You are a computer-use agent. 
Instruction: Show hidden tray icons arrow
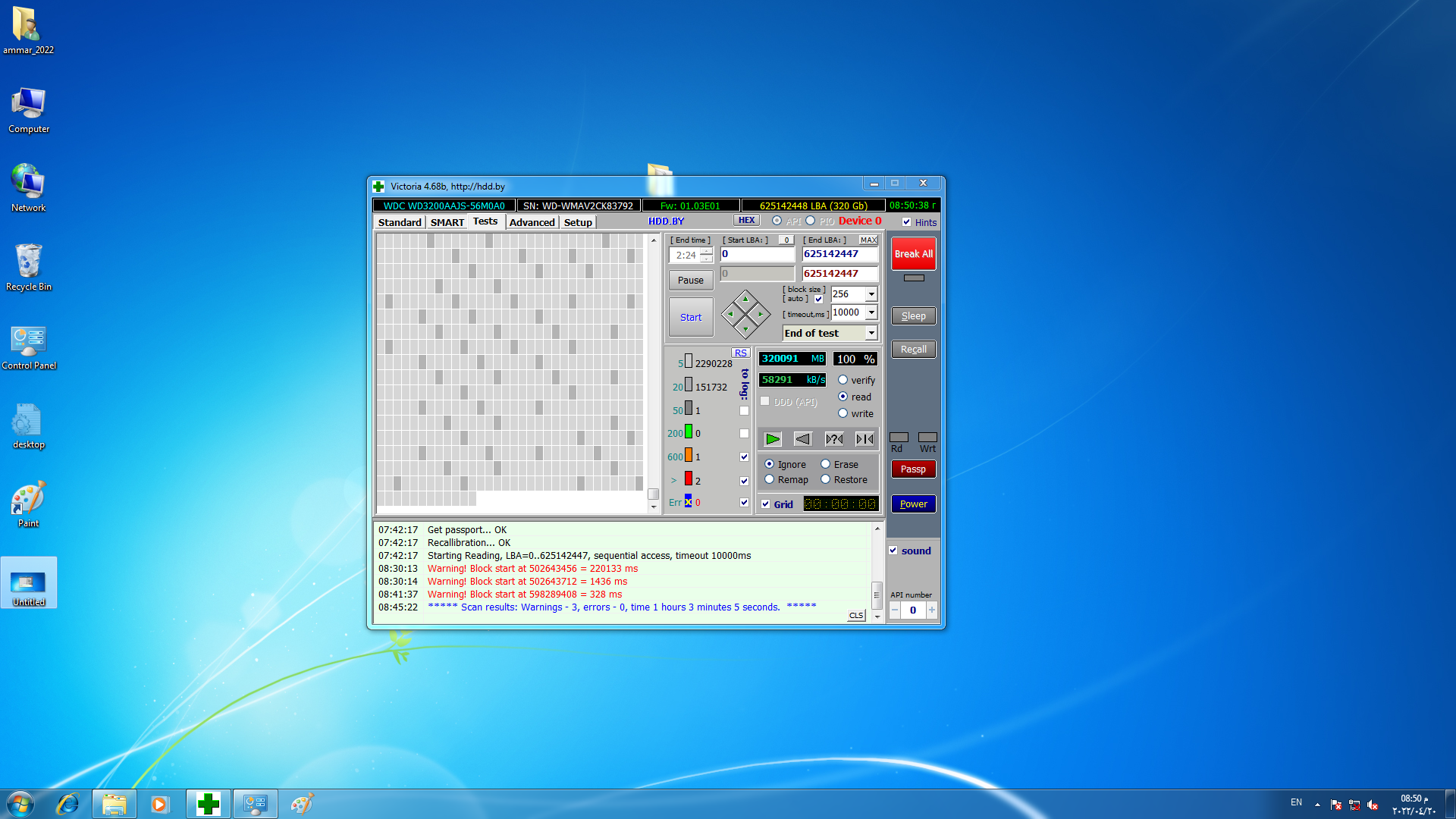(1317, 805)
